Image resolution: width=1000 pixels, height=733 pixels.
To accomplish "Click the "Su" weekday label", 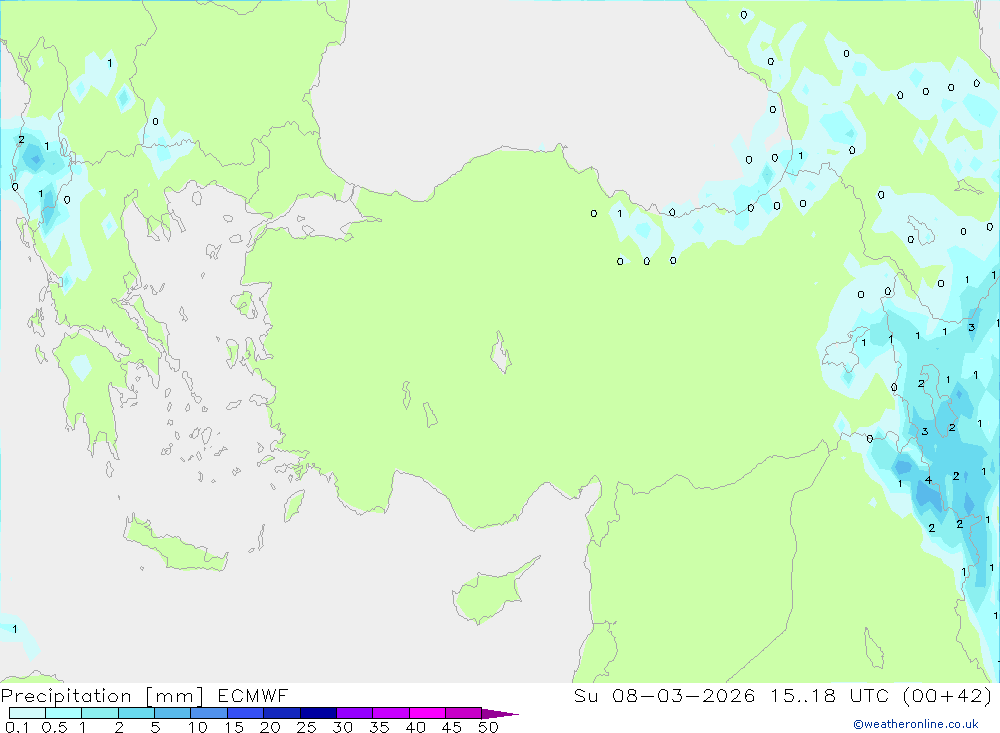I will pyautogui.click(x=585, y=695).
